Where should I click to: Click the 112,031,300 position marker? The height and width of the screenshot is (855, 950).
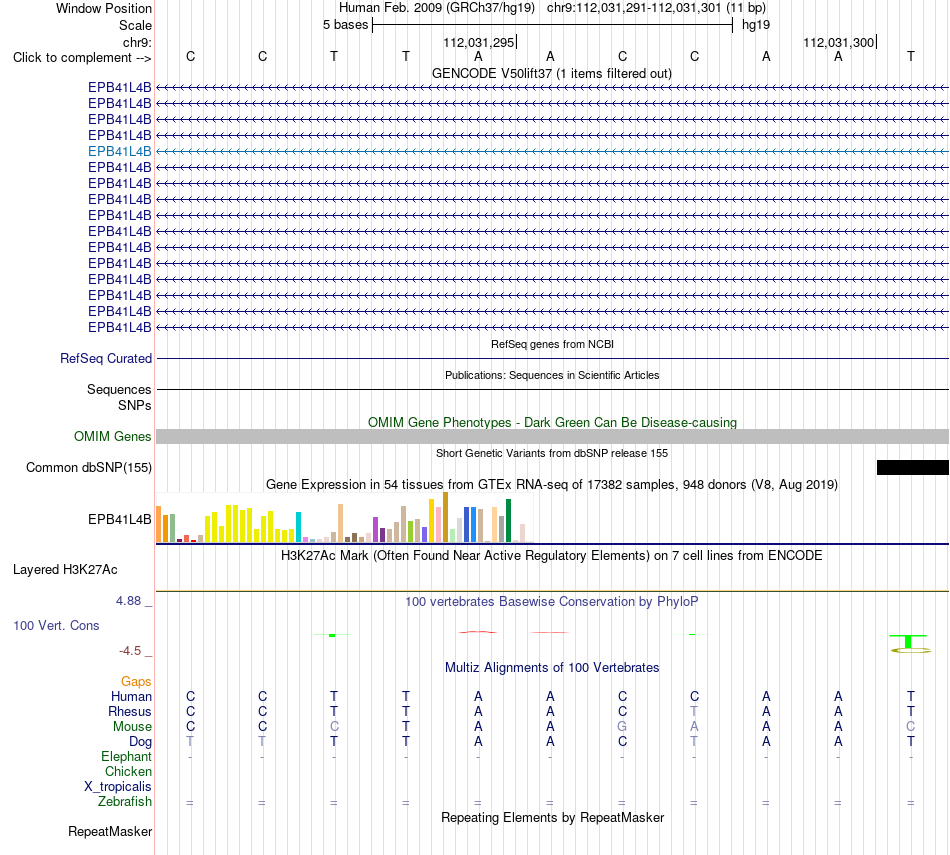pyautogui.click(x=839, y=42)
